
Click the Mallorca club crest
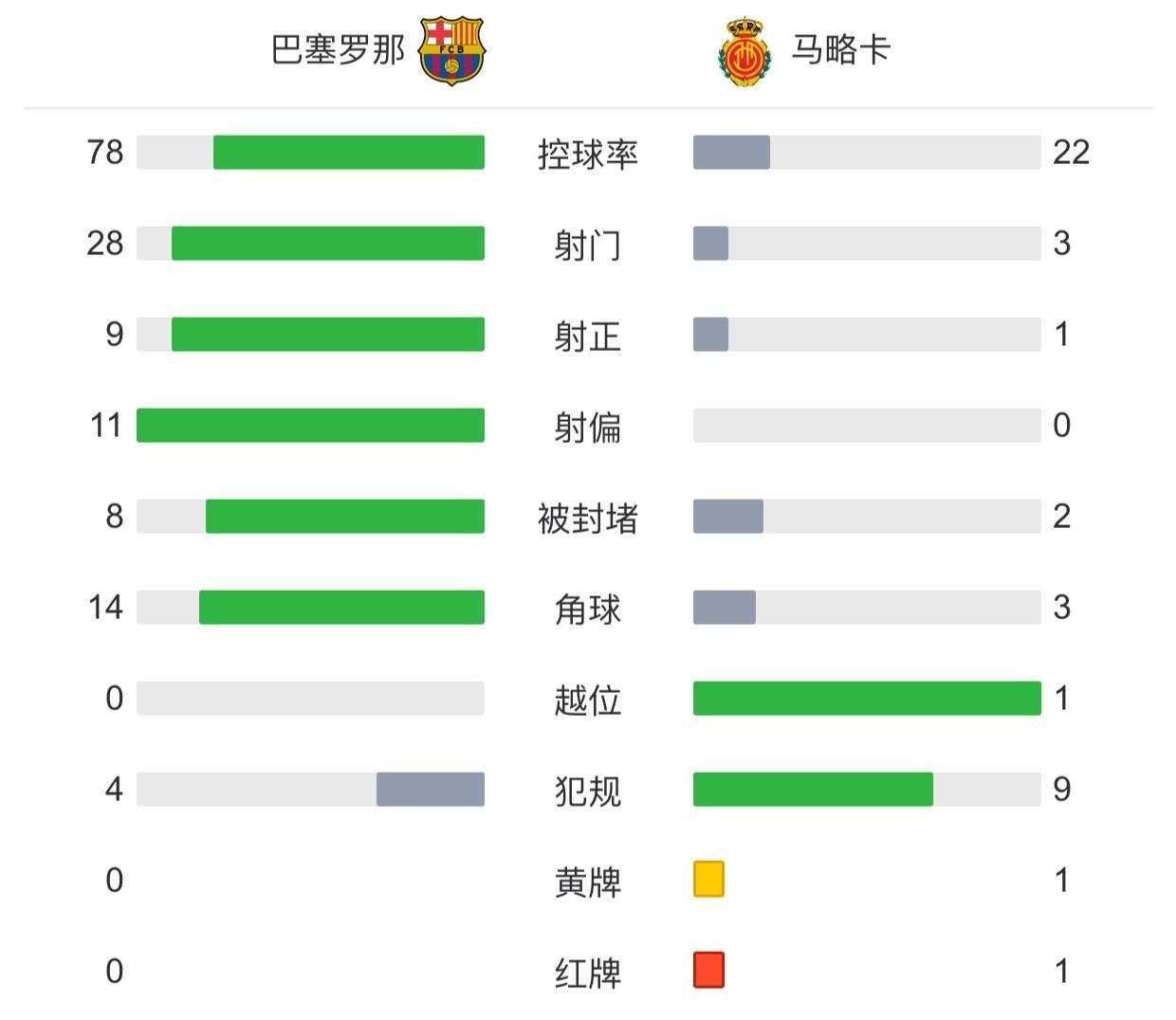[744, 53]
